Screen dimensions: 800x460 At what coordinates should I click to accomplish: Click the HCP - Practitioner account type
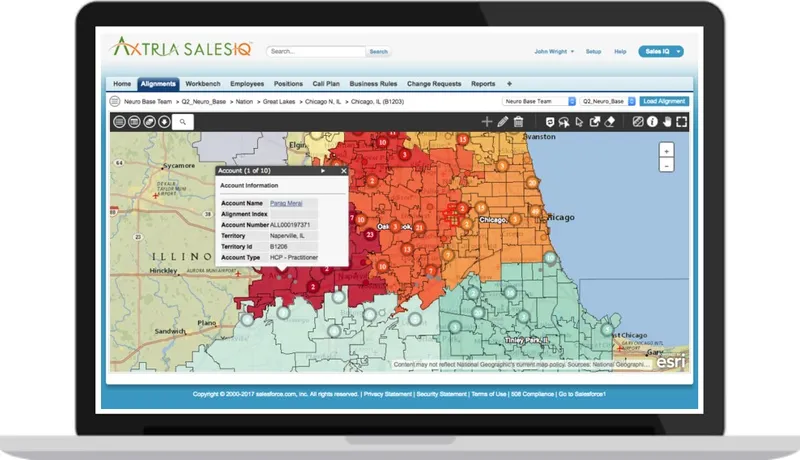294,258
